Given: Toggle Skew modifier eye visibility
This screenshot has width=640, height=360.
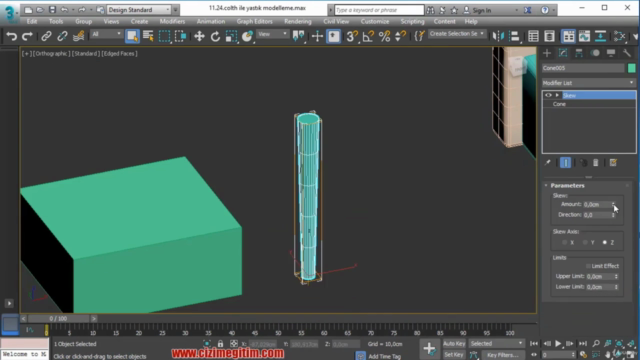Looking at the screenshot, I should pos(548,95).
